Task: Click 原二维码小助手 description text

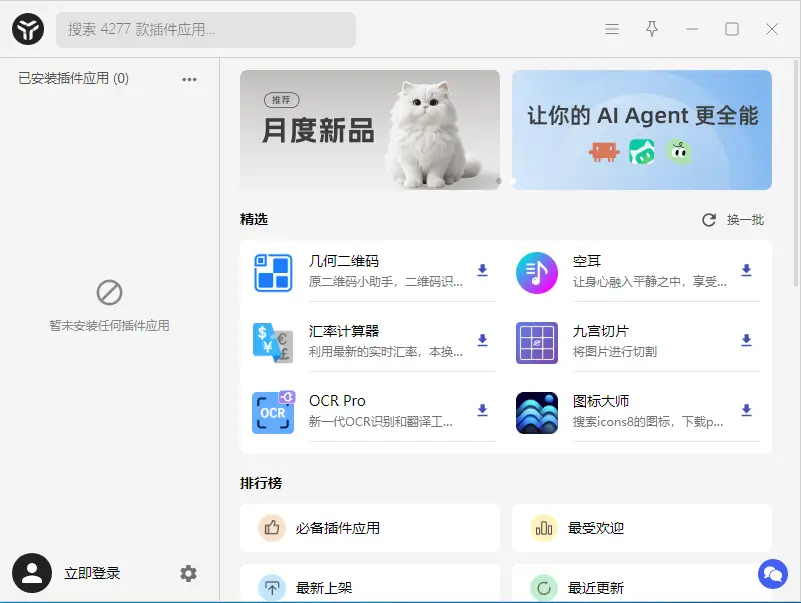Action: [386, 282]
